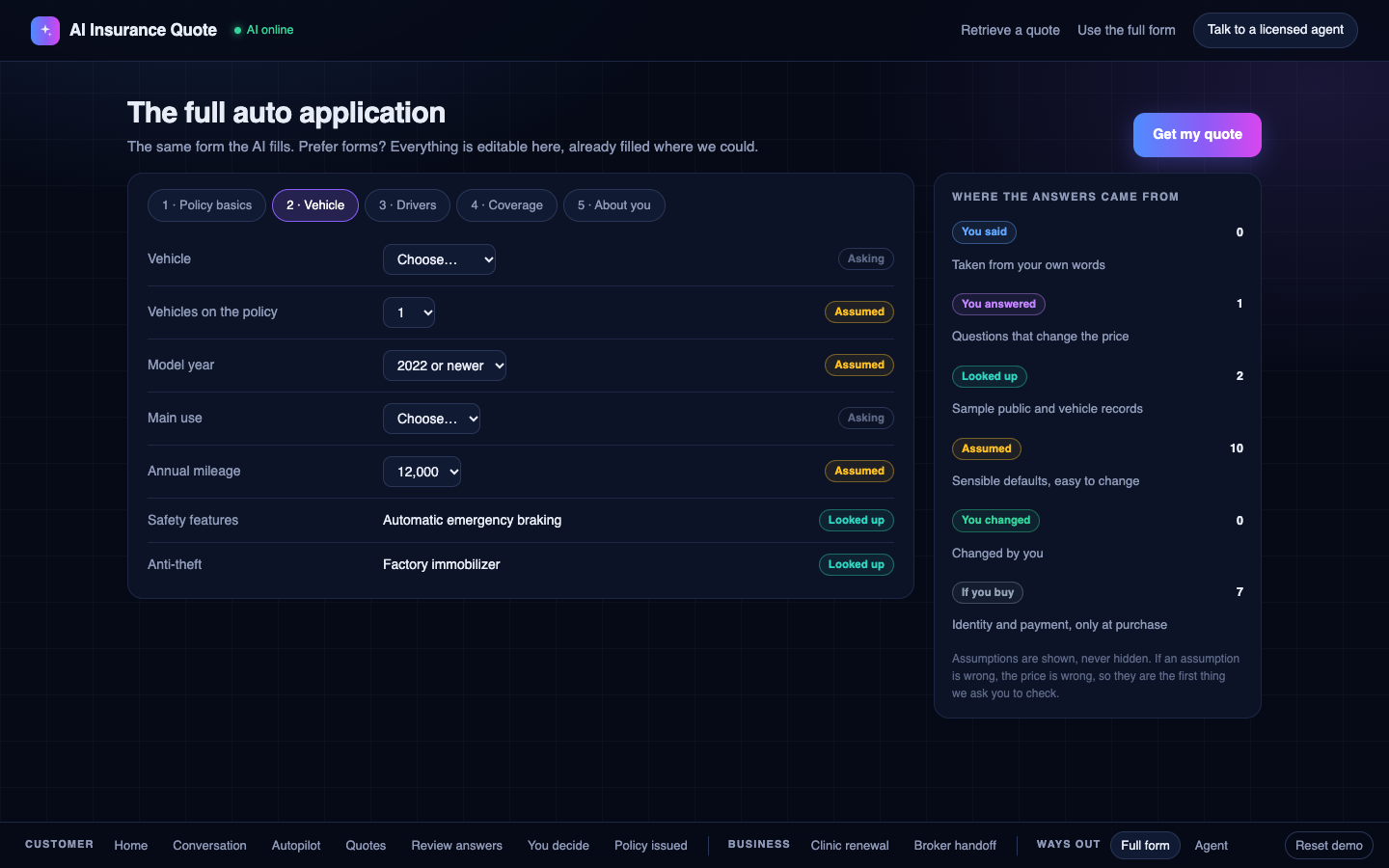Expand the Main use dropdown

coord(431,419)
